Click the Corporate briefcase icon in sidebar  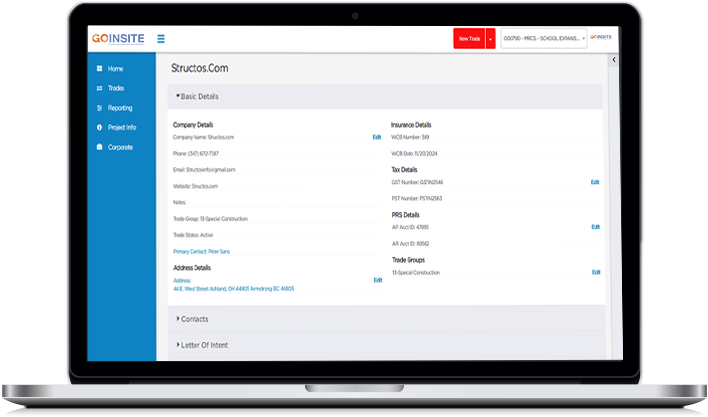pos(99,147)
